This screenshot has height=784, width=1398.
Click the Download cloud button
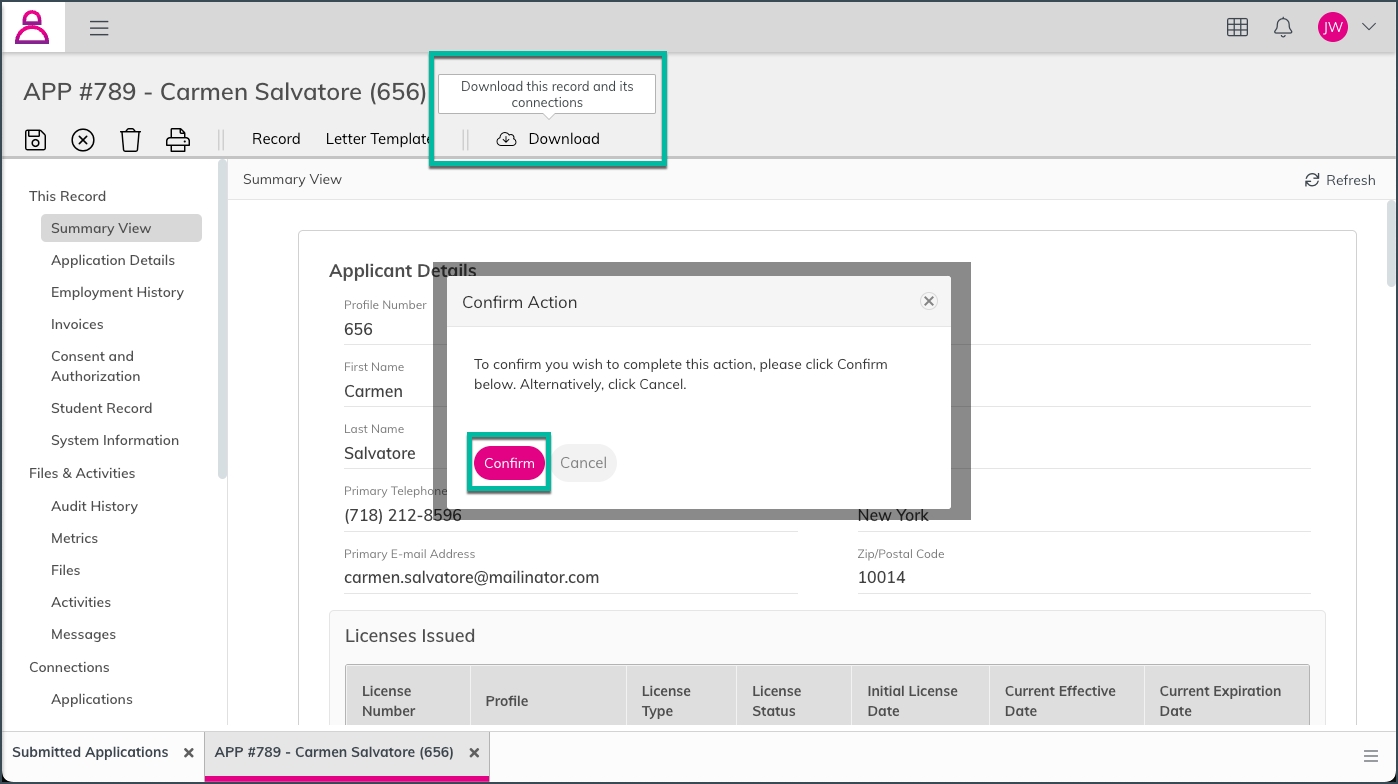click(548, 139)
